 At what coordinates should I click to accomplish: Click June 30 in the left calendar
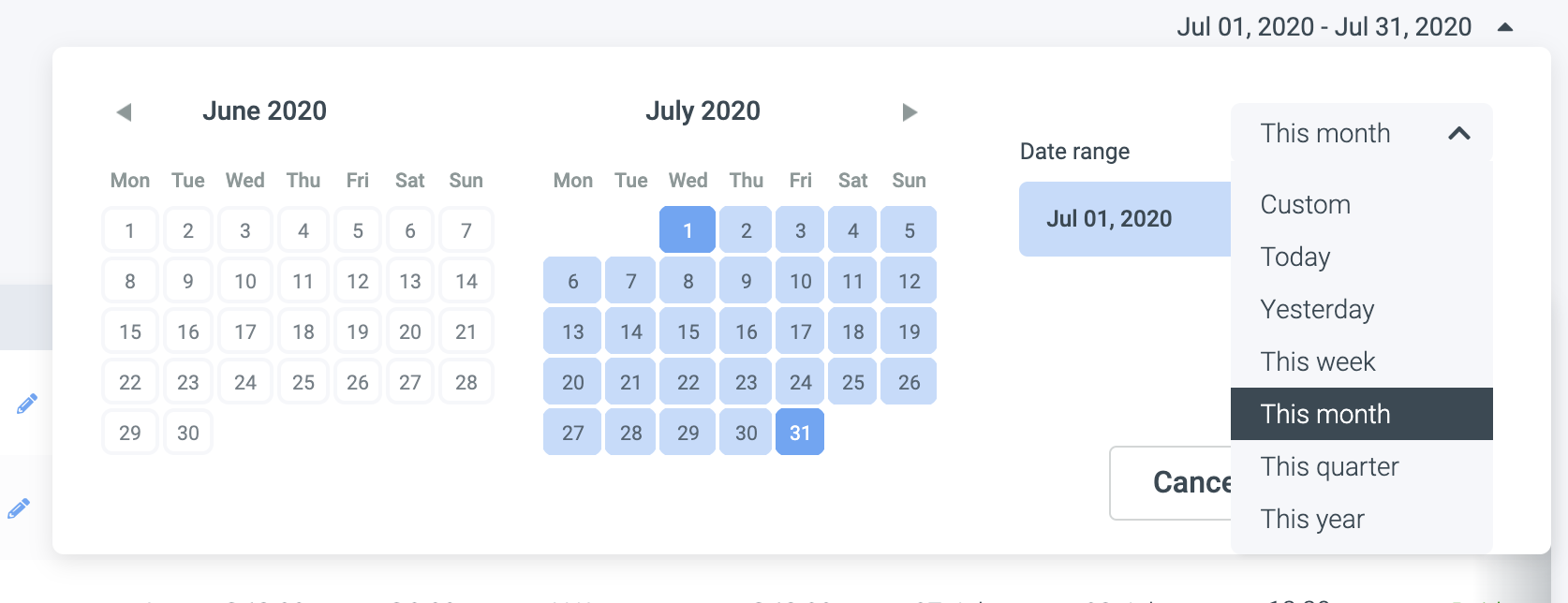pyautogui.click(x=188, y=433)
